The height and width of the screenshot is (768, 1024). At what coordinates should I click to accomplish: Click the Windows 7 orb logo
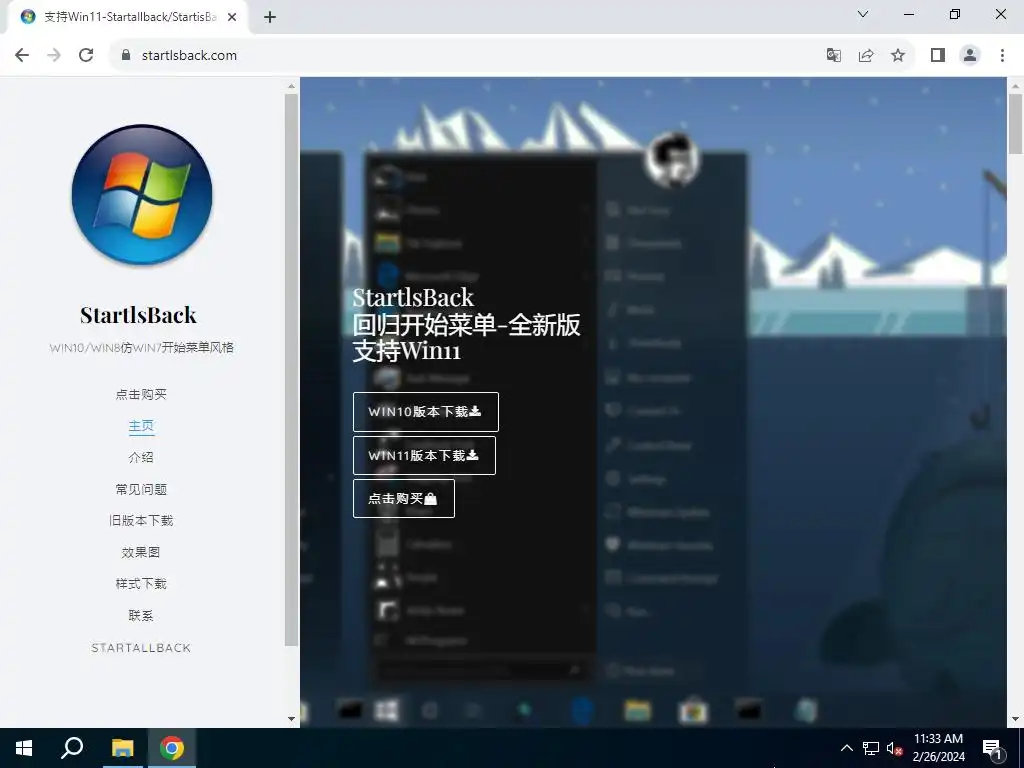[142, 195]
